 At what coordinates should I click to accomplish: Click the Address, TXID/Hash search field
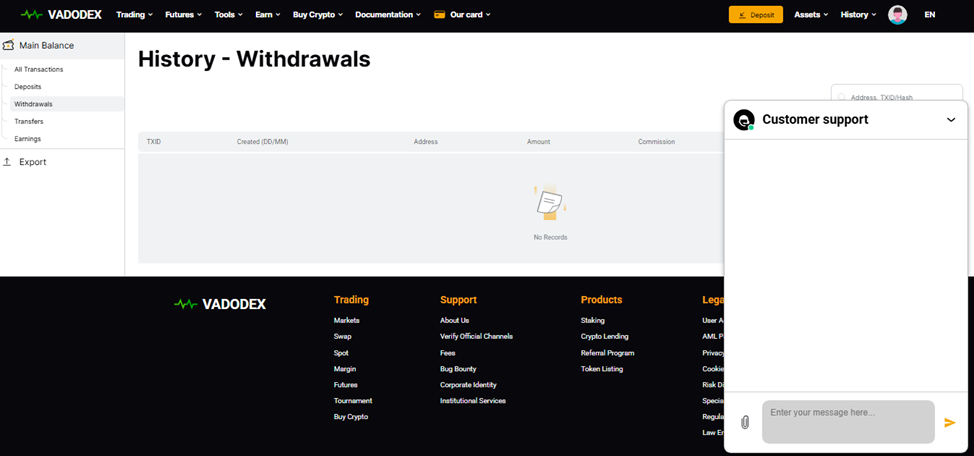click(x=896, y=93)
